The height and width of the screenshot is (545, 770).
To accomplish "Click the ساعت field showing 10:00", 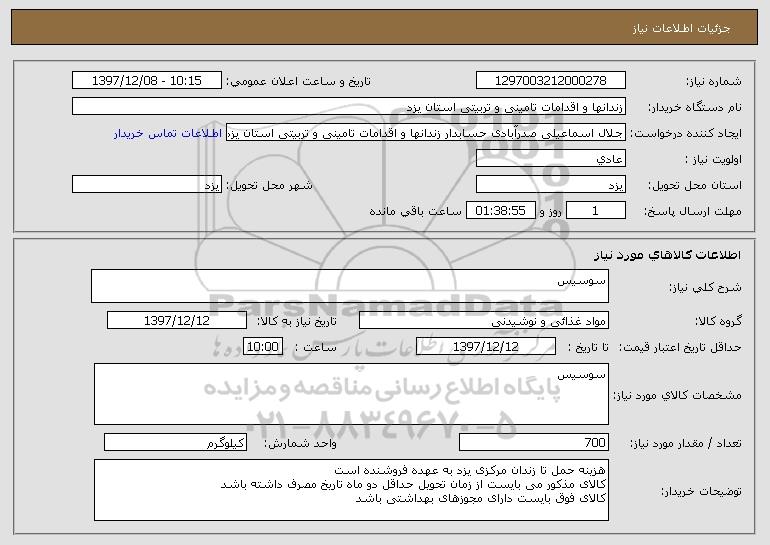I will coord(263,347).
